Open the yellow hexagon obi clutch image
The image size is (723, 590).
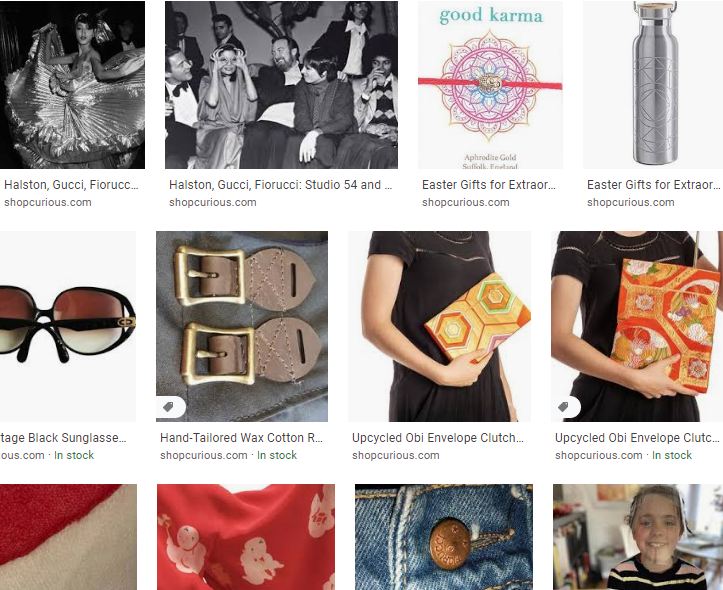click(439, 326)
